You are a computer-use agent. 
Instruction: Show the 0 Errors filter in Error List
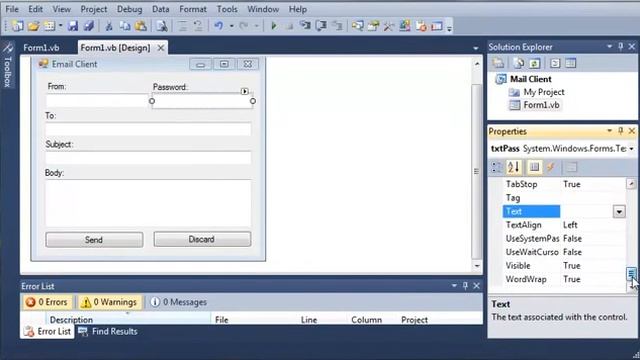click(47, 302)
